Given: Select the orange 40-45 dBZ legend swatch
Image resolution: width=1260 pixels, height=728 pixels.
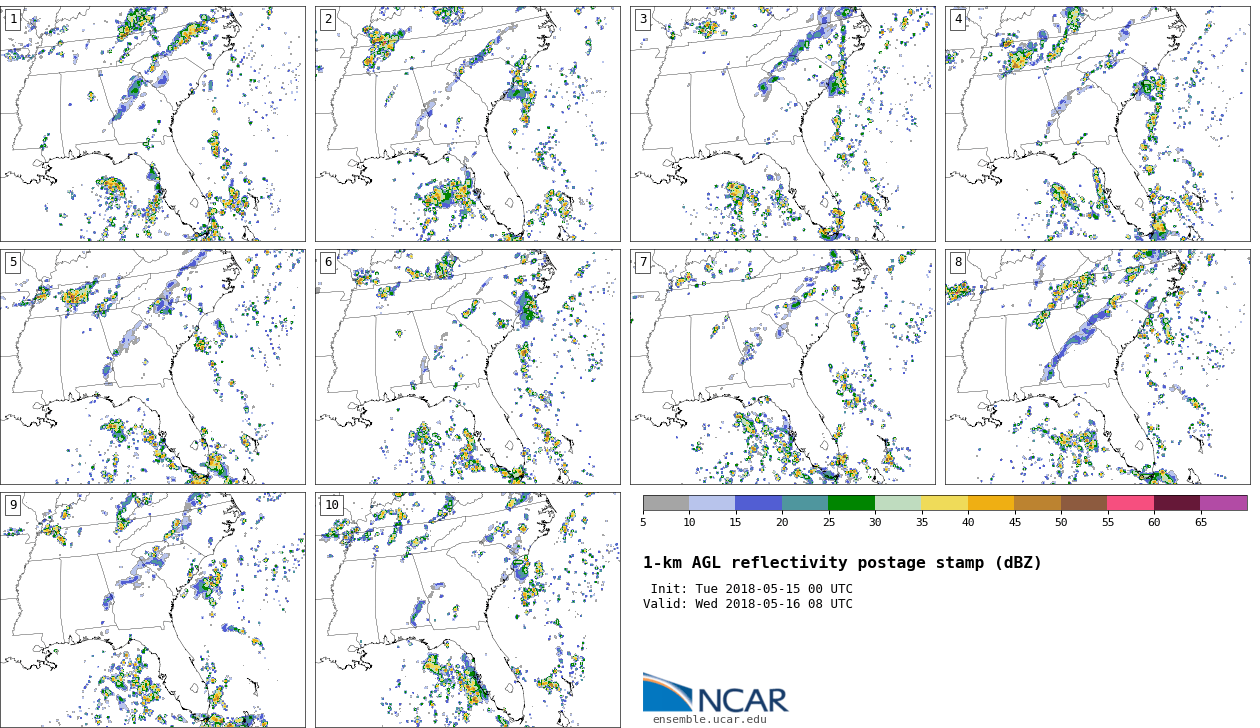Looking at the screenshot, I should coord(991,503).
